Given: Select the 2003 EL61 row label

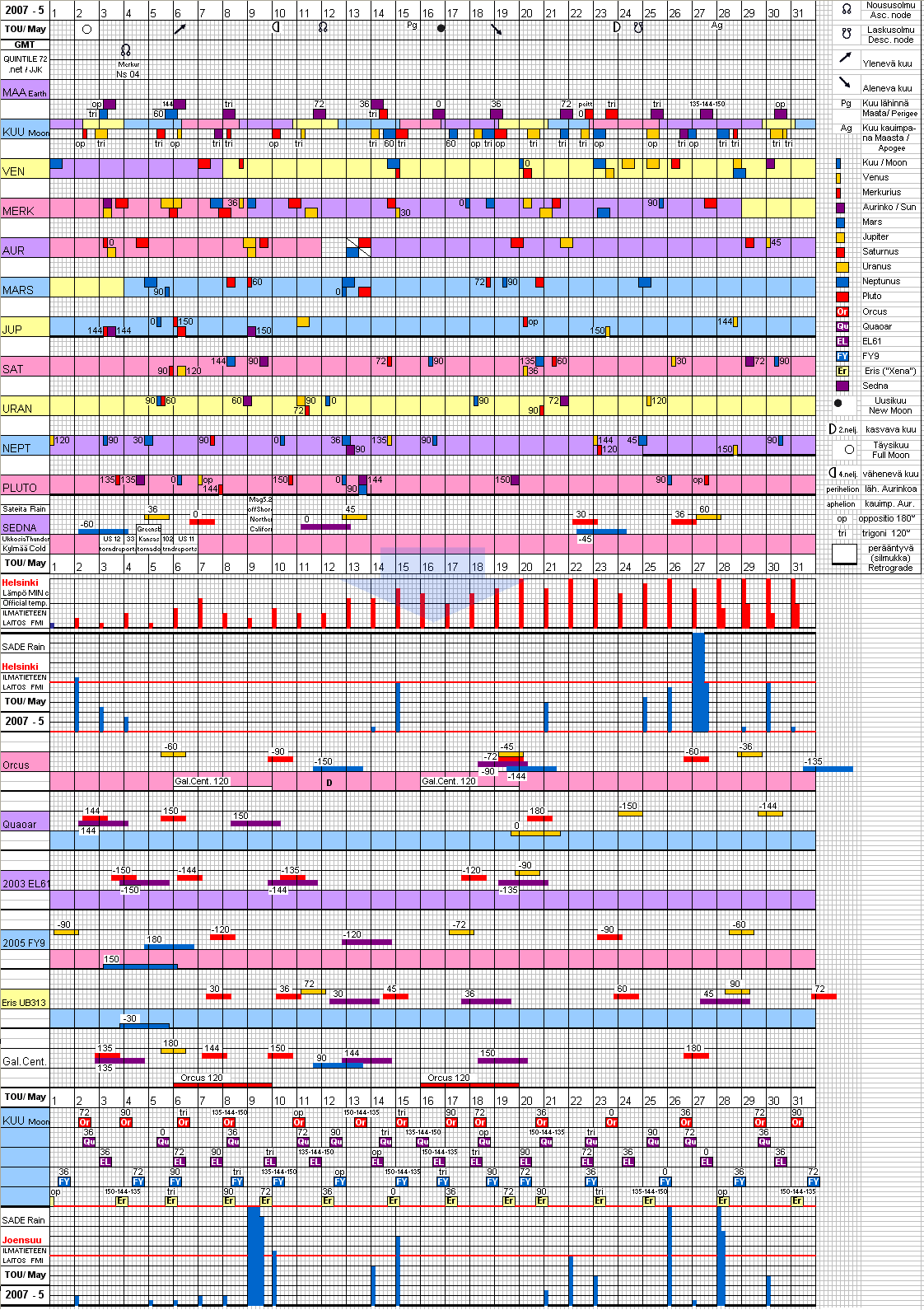Looking at the screenshot, I should 26,883.
